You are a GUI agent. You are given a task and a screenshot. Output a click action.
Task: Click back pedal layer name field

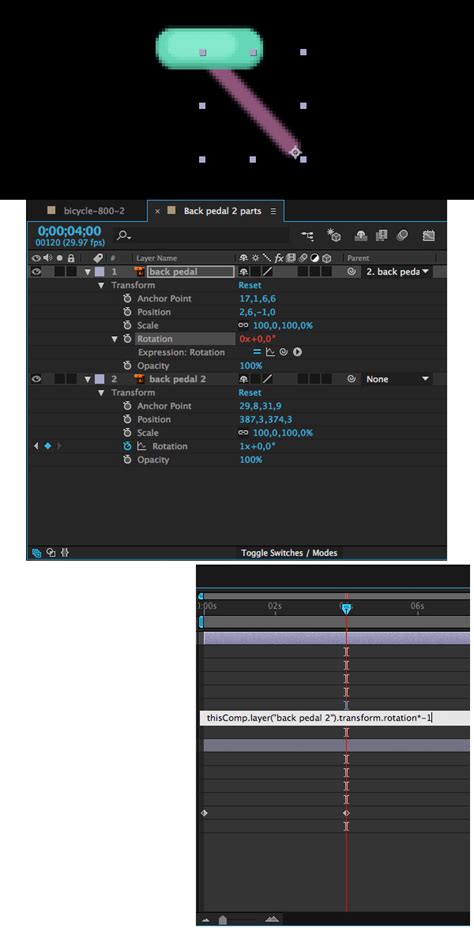(190, 272)
